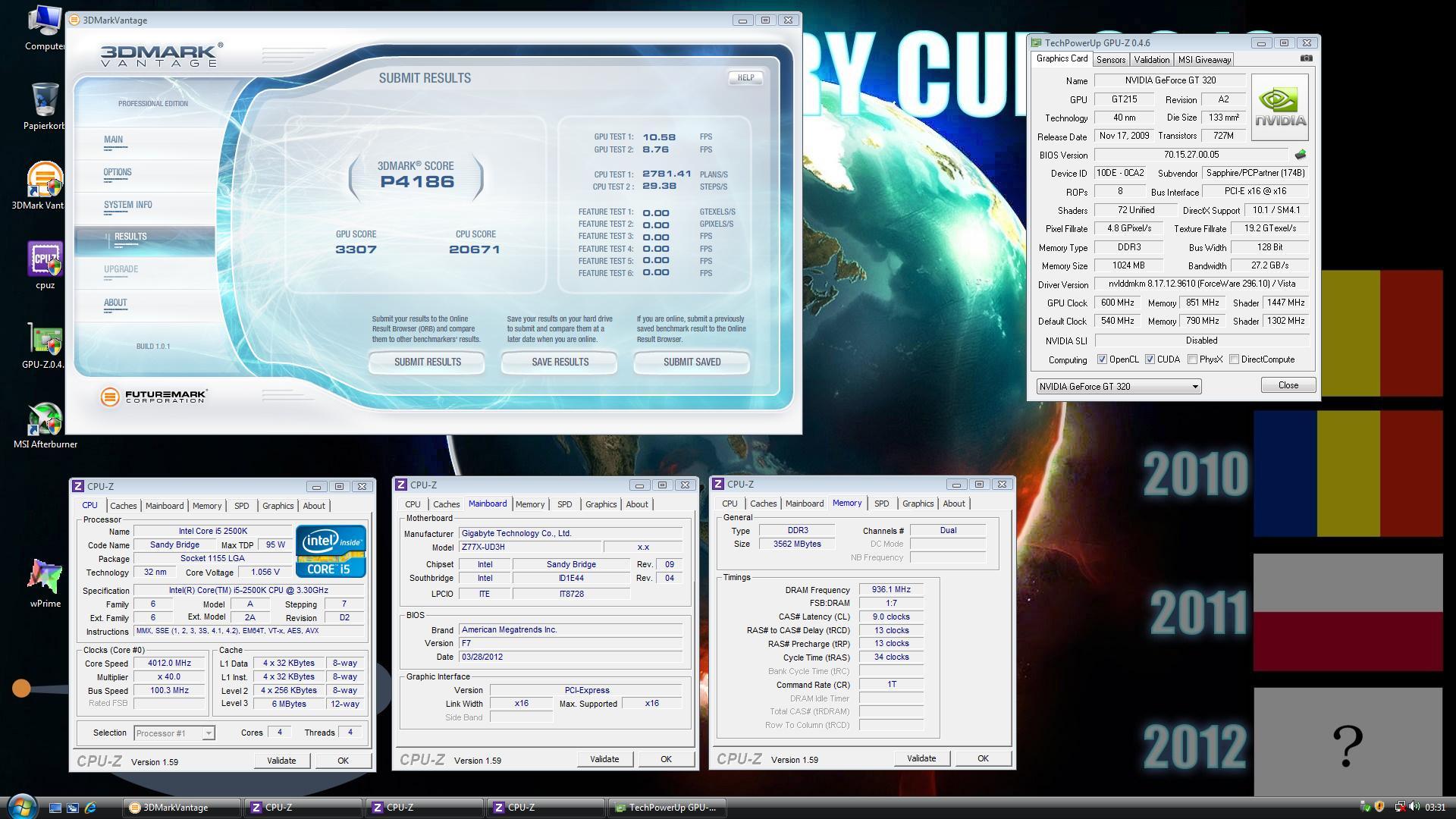Viewport: 1456px width, 819px height.
Task: Launch the GPU-Z.0.4 desktop shortcut
Action: click(x=45, y=346)
